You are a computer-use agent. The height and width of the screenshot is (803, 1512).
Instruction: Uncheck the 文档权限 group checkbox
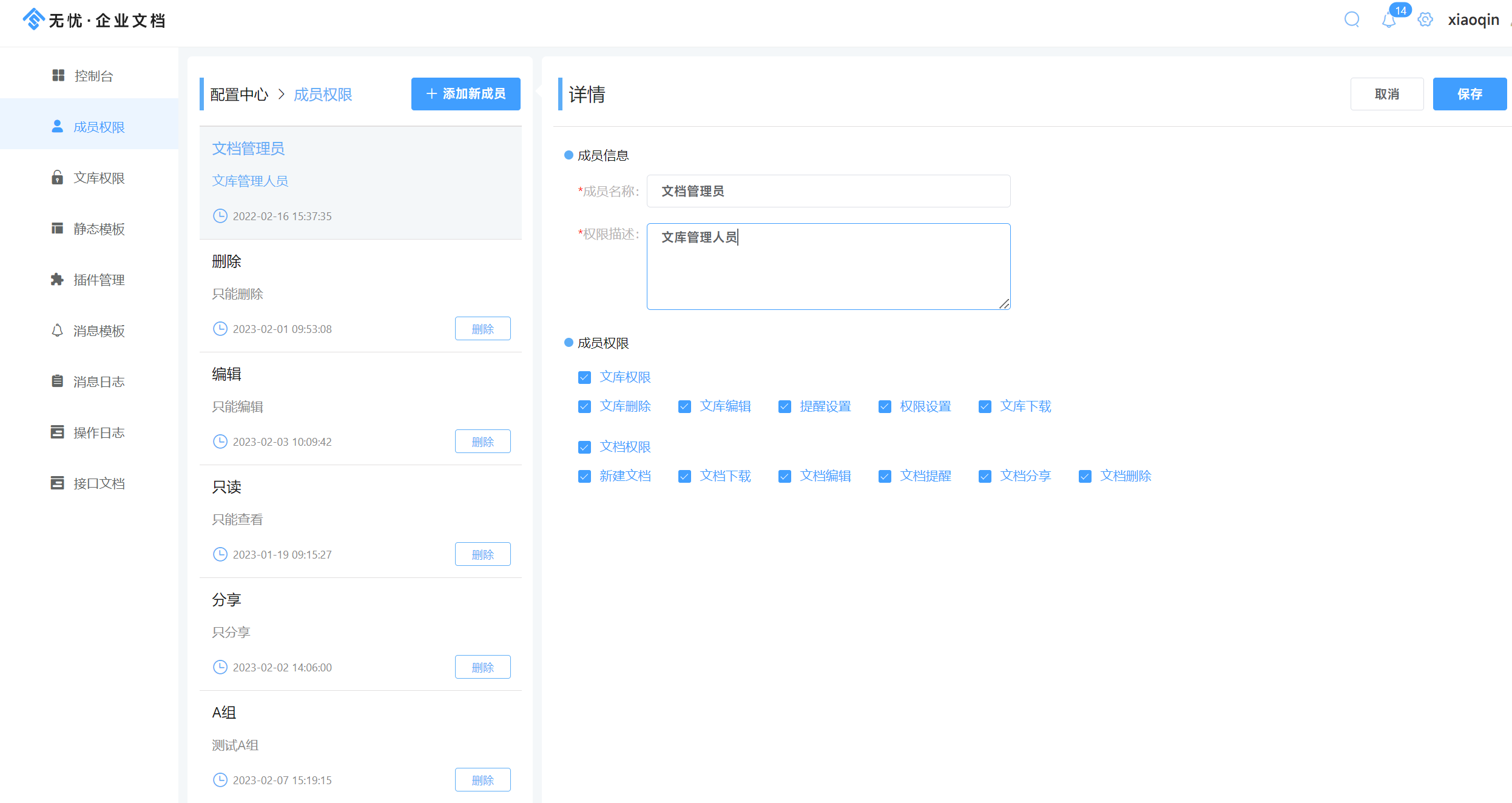pyautogui.click(x=584, y=447)
